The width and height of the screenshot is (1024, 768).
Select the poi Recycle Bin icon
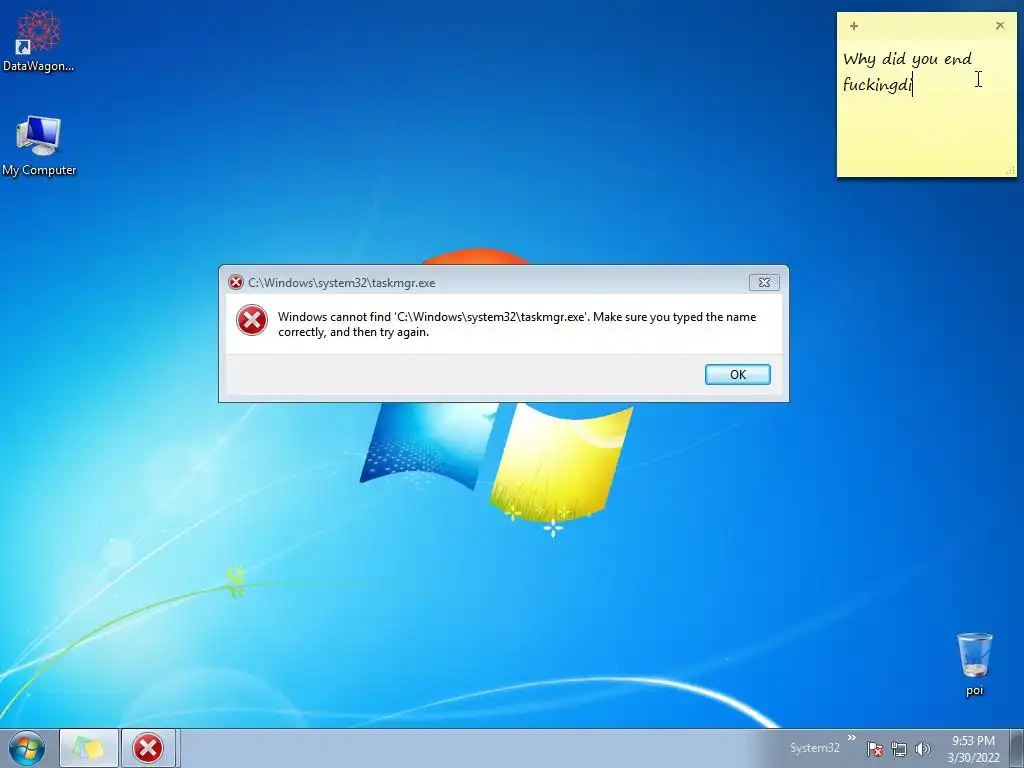[x=974, y=664]
